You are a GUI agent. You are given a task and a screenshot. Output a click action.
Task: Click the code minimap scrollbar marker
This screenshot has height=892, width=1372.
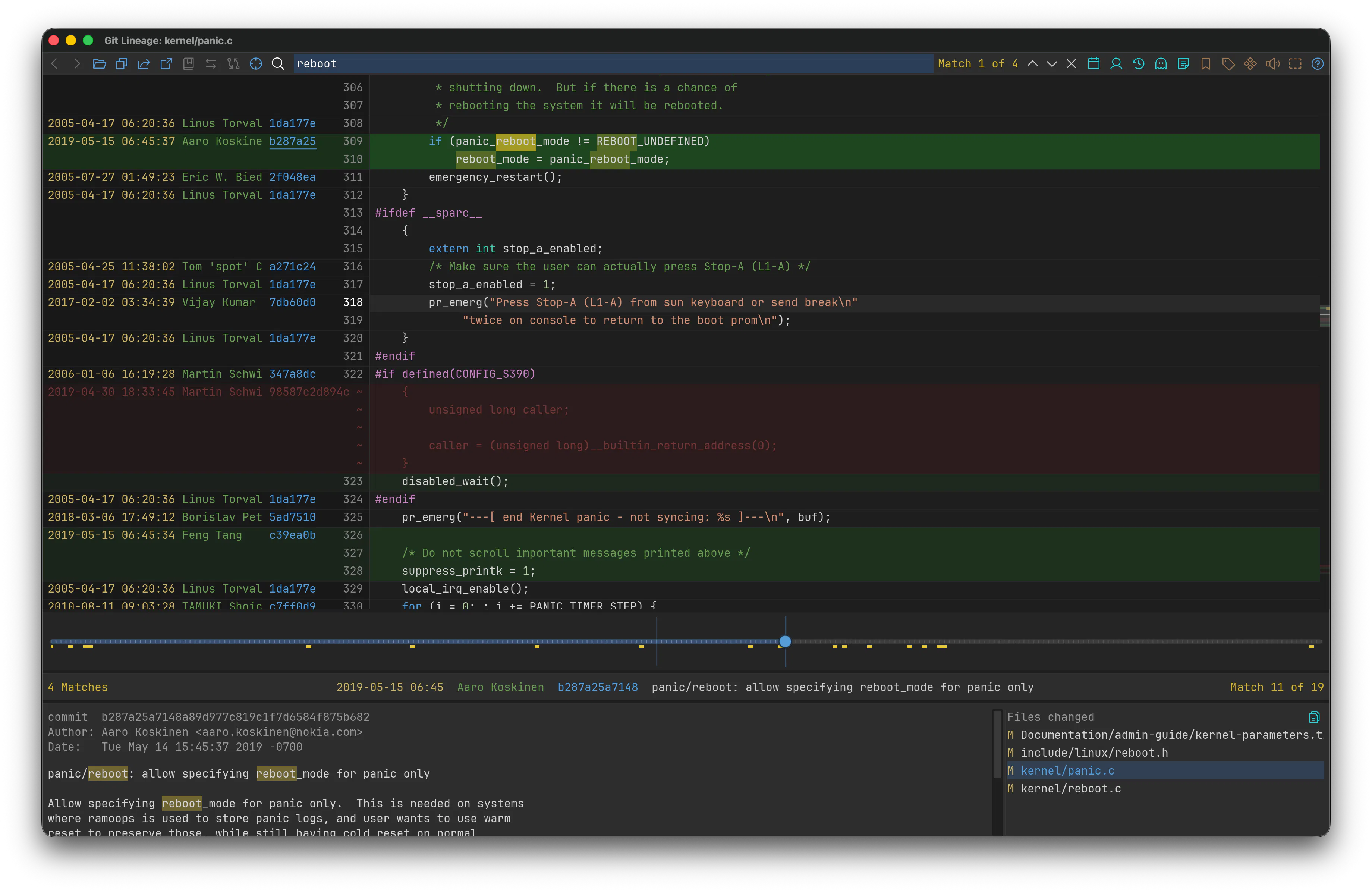click(1325, 315)
